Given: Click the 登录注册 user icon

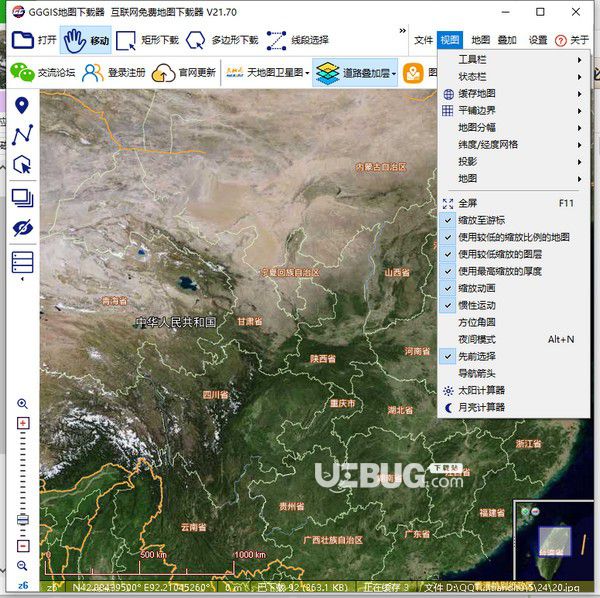Looking at the screenshot, I should (x=93, y=73).
